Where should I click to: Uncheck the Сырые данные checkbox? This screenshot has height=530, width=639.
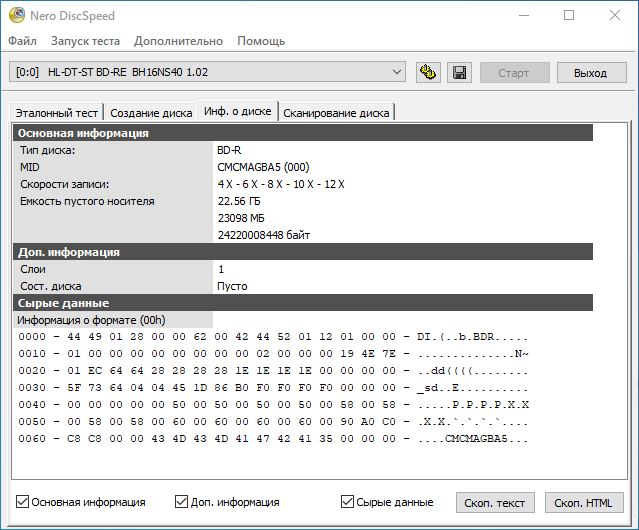pyautogui.click(x=347, y=502)
